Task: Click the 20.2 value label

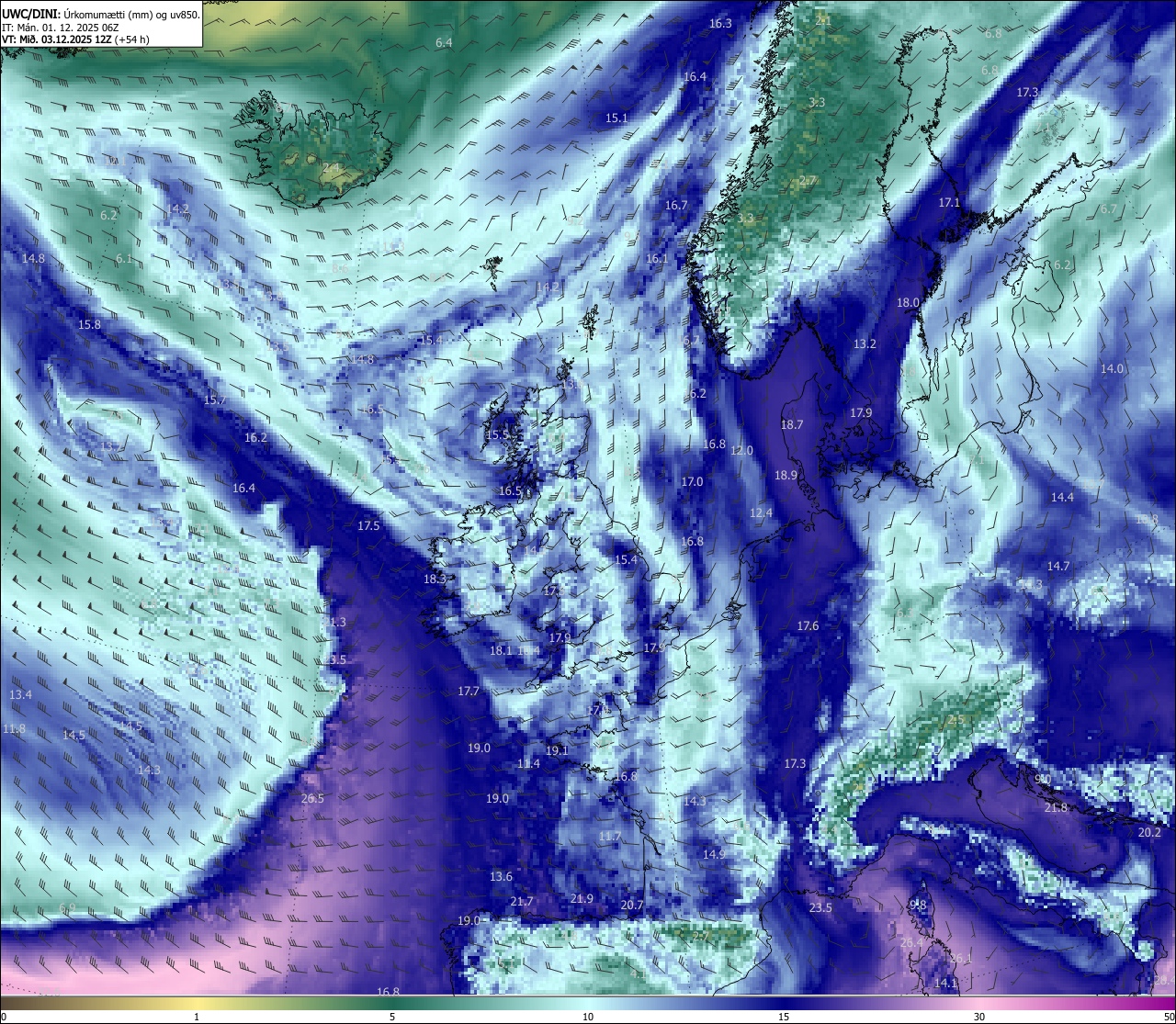Action: coord(1149,833)
